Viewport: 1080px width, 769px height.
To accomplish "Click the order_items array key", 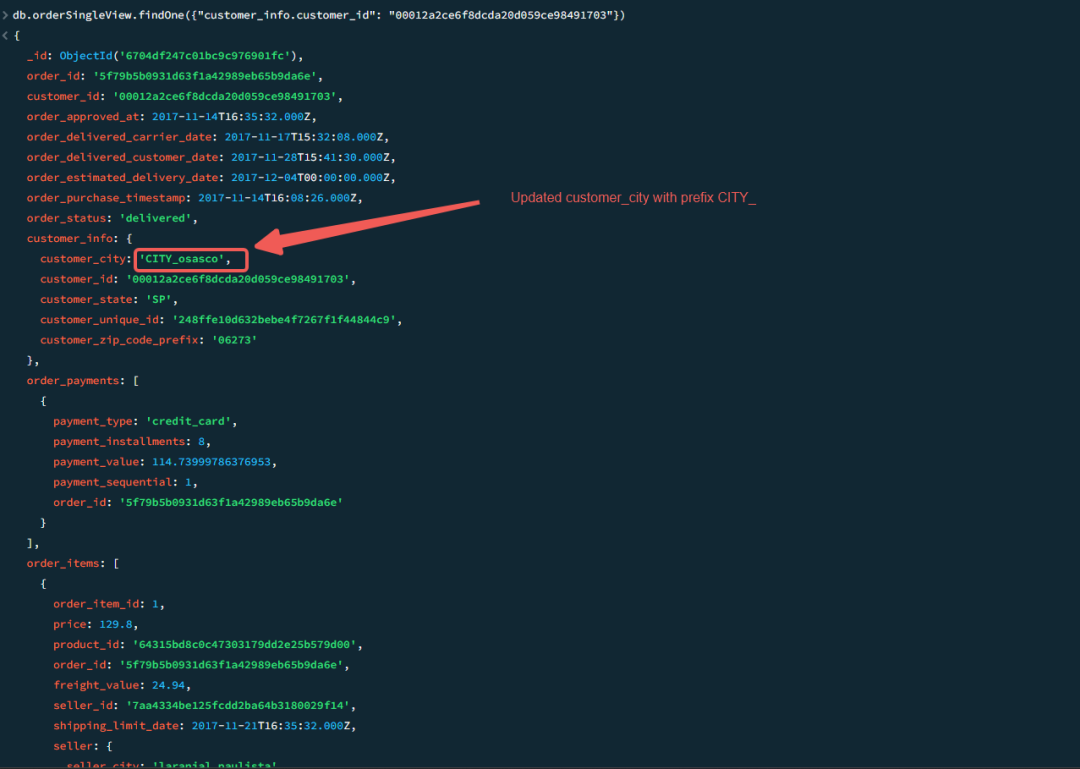I will coord(63,563).
